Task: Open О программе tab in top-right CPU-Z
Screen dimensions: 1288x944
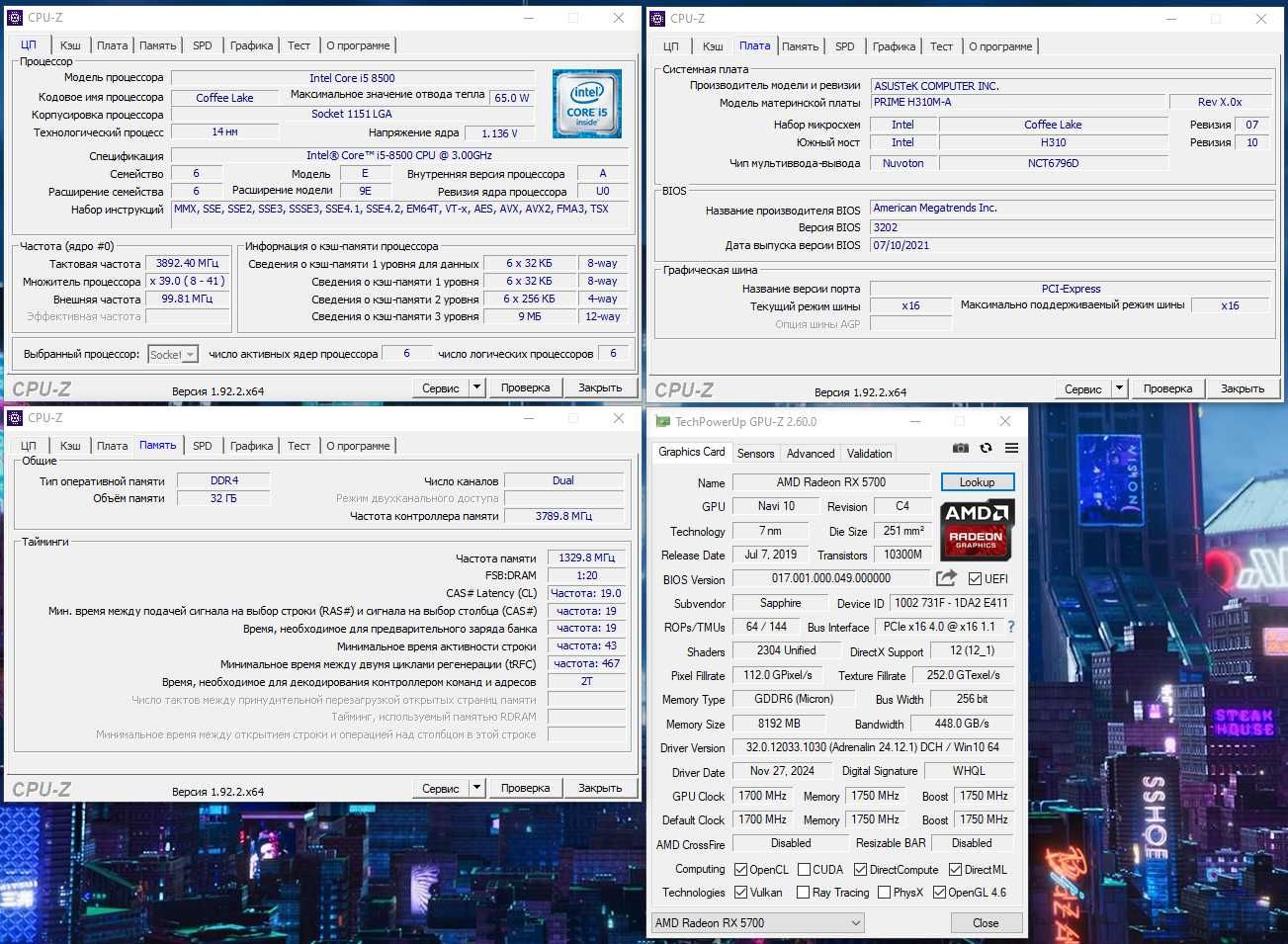Action: coord(1000,46)
